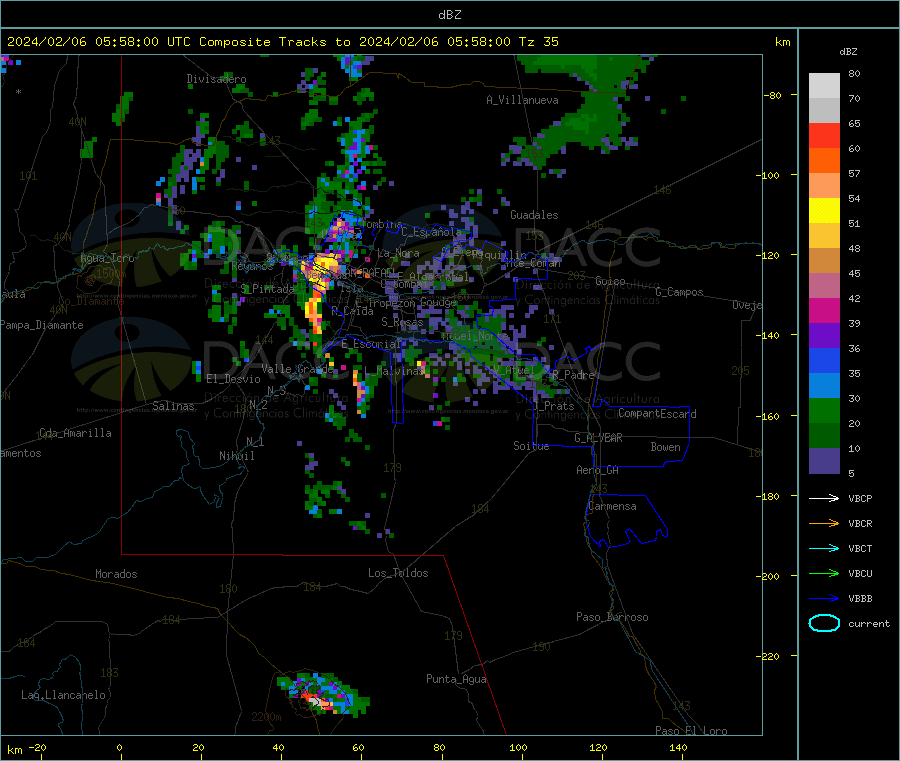Click the blue VBBB arrow in legend

[824, 599]
